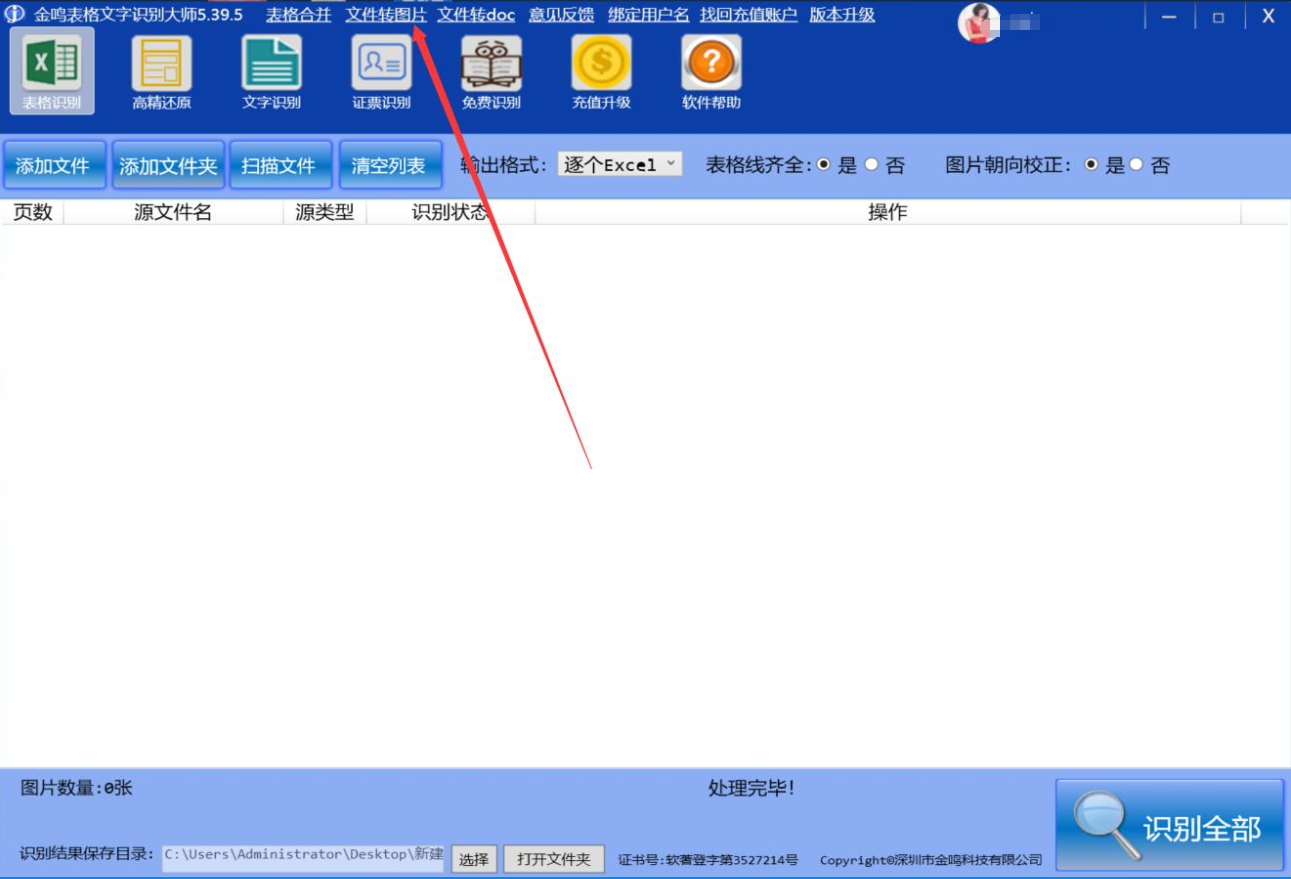This screenshot has width=1291, height=879.
Task: Open 软件帮助 question mark icon
Action: (x=711, y=71)
